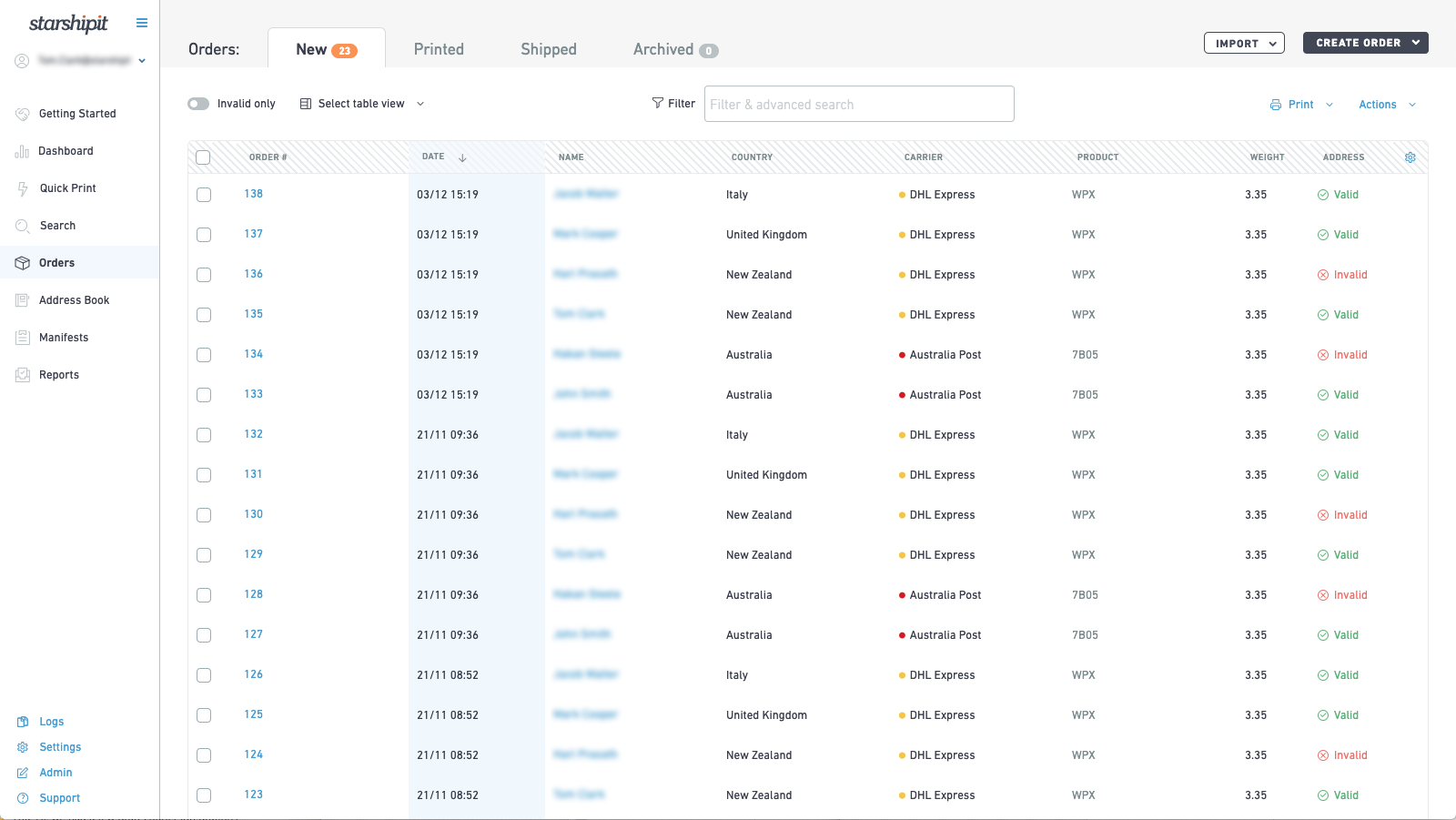Open the Import dropdown
The height and width of the screenshot is (820, 1456).
[1244, 43]
